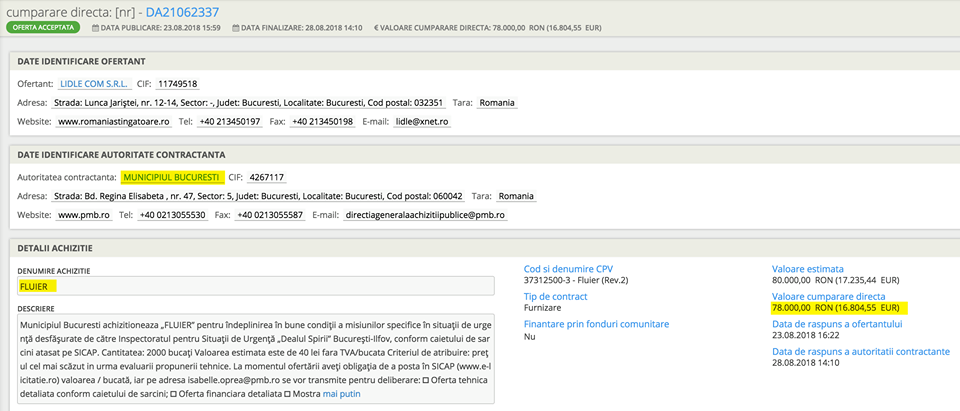
Task: Click the green Oferta Acceptata badge
Action: [44, 28]
